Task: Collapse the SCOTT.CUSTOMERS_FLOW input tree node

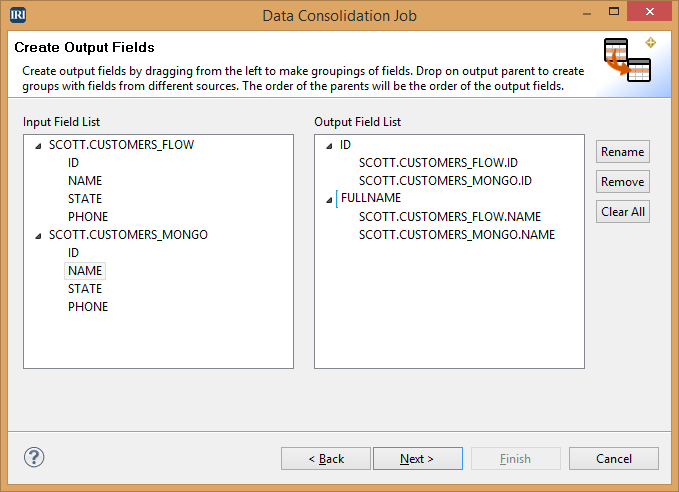Action: pyautogui.click(x=39, y=146)
